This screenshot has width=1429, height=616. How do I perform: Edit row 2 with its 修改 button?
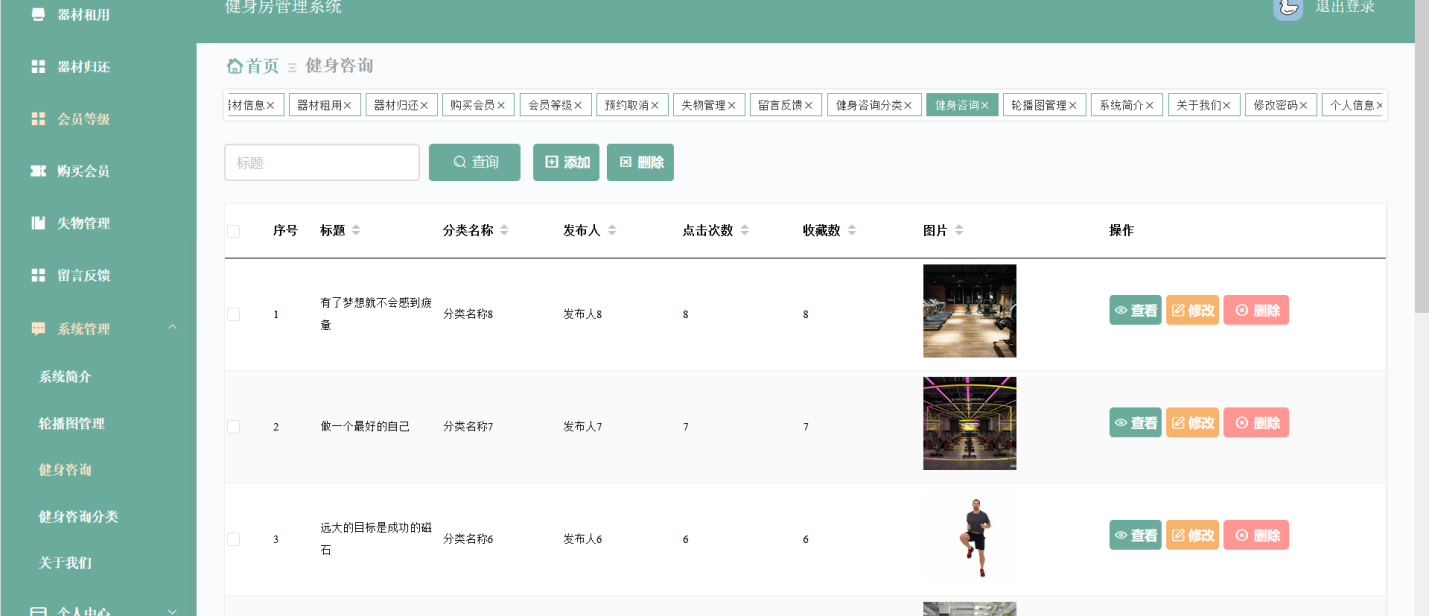(1192, 422)
